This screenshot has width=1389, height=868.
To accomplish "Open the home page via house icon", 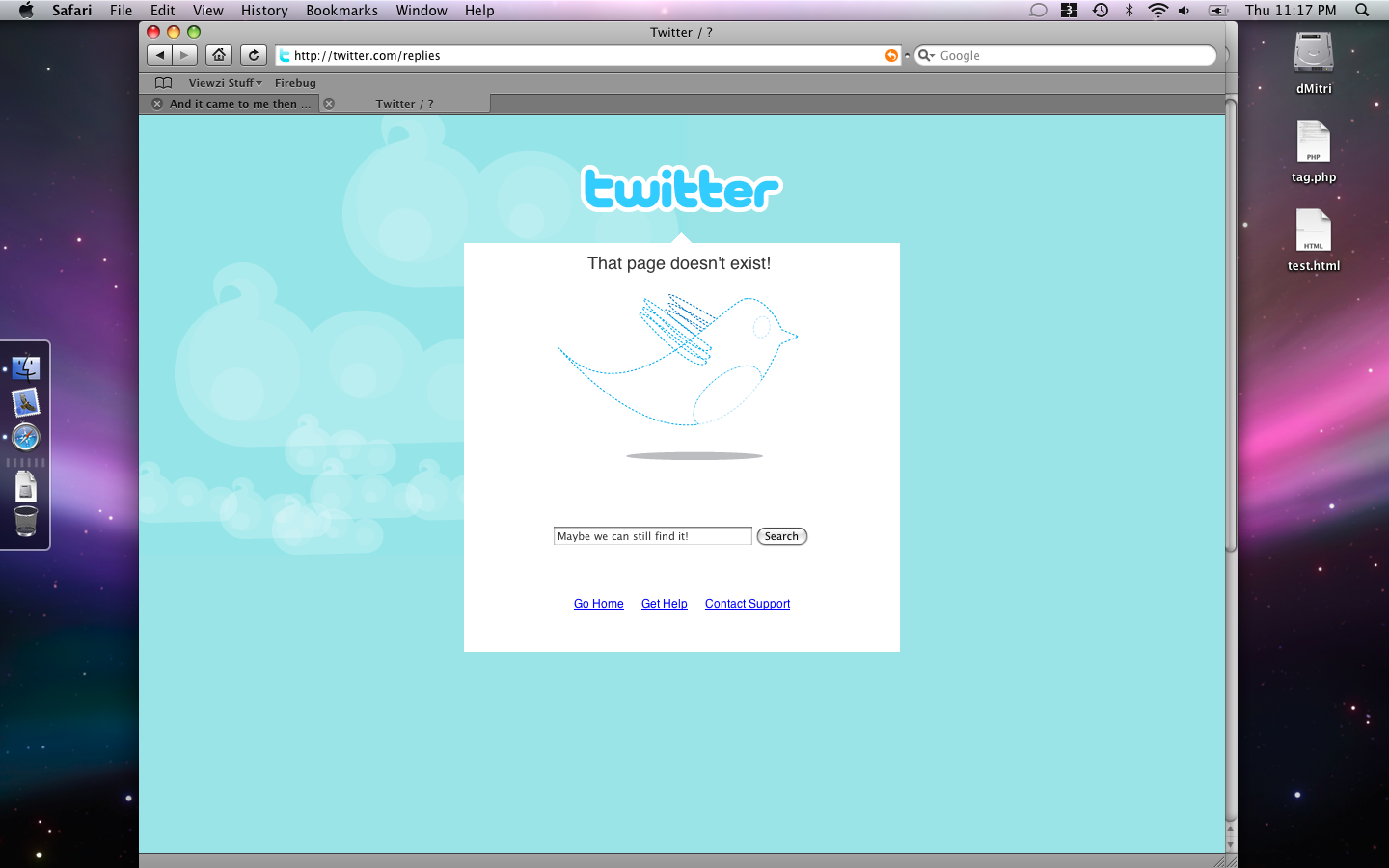I will pyautogui.click(x=219, y=55).
